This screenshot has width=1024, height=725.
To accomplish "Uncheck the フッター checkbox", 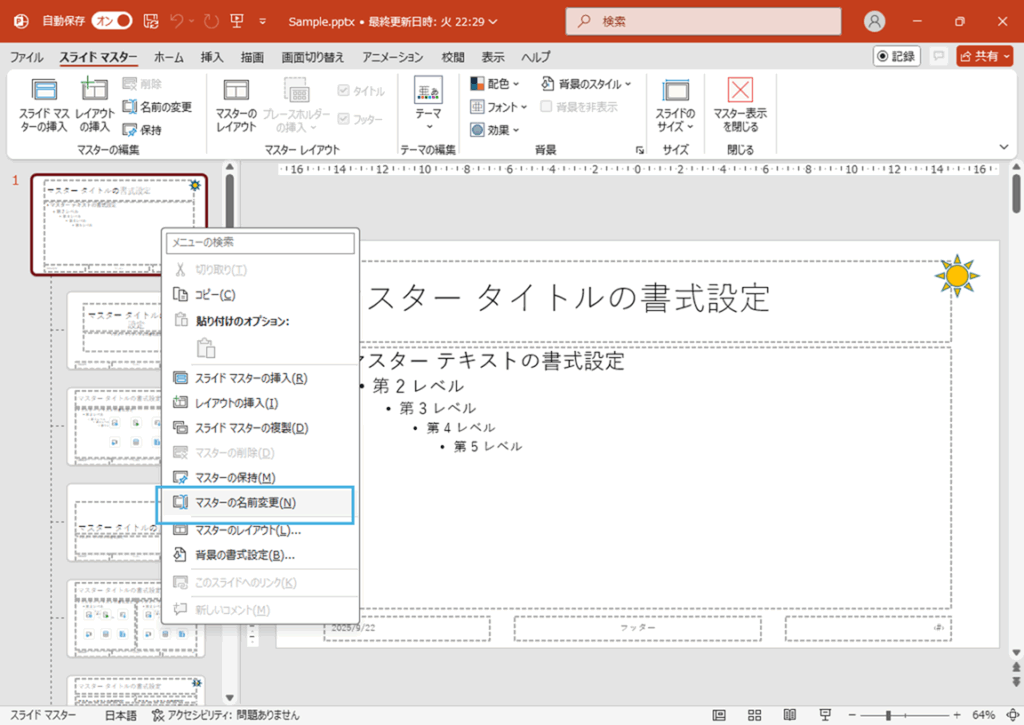I will coord(344,119).
